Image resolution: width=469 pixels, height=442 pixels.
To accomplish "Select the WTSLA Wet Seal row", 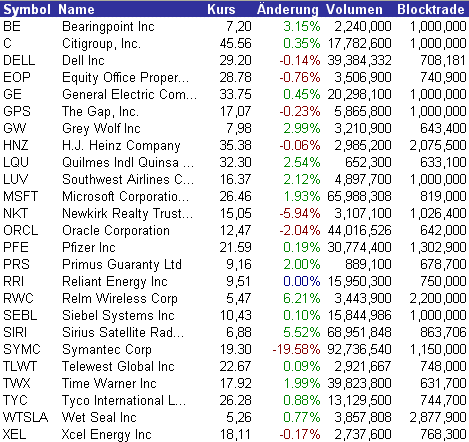I will [234, 417].
